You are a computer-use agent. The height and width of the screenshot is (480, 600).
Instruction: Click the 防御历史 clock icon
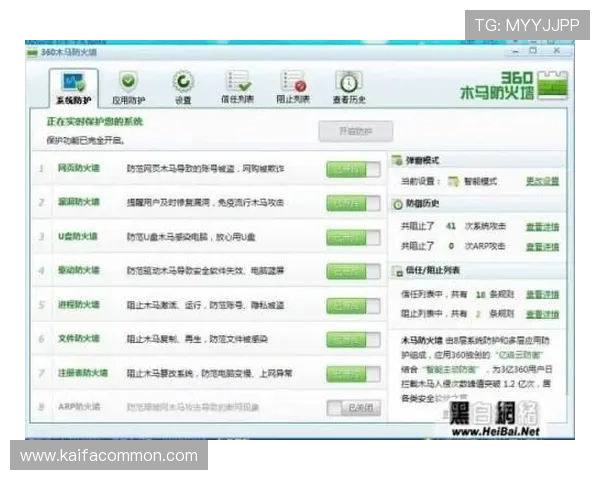398,204
